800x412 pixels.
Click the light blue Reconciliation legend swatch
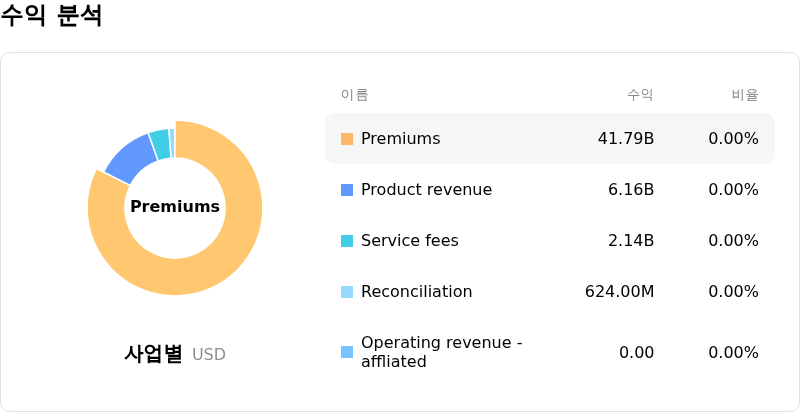click(347, 292)
